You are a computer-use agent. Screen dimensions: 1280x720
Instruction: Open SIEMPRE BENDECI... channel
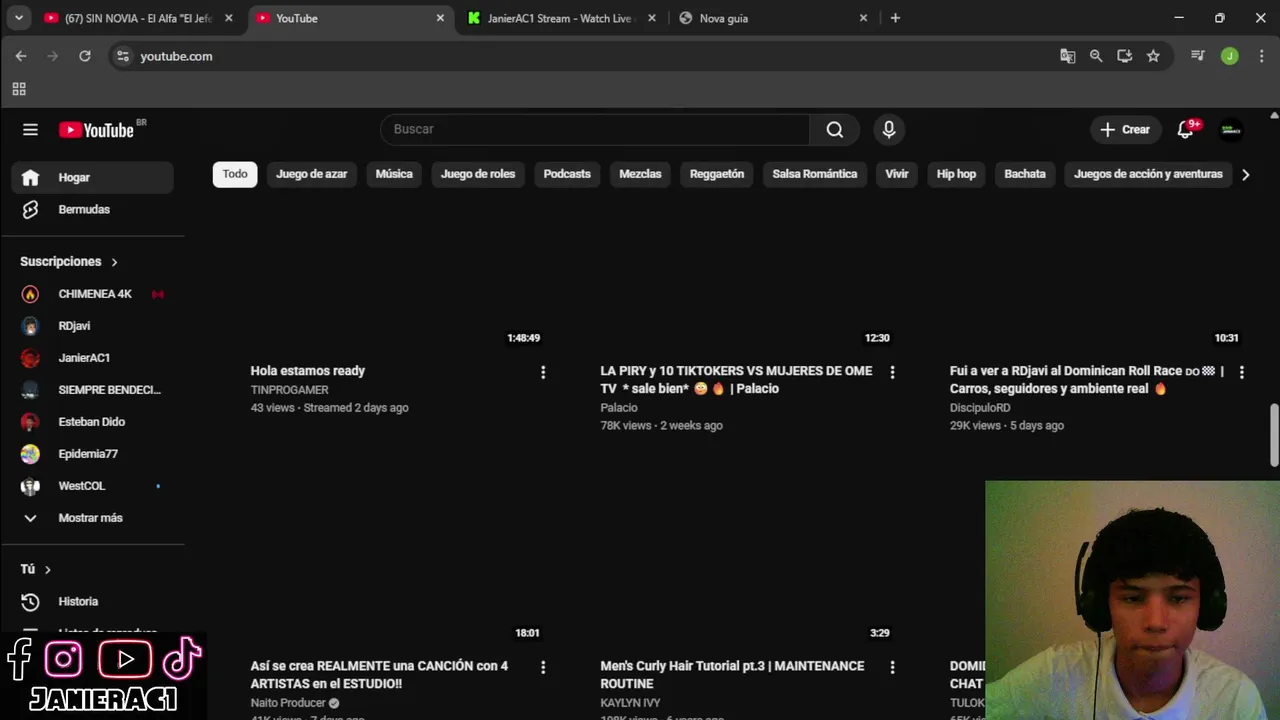[x=92, y=390]
